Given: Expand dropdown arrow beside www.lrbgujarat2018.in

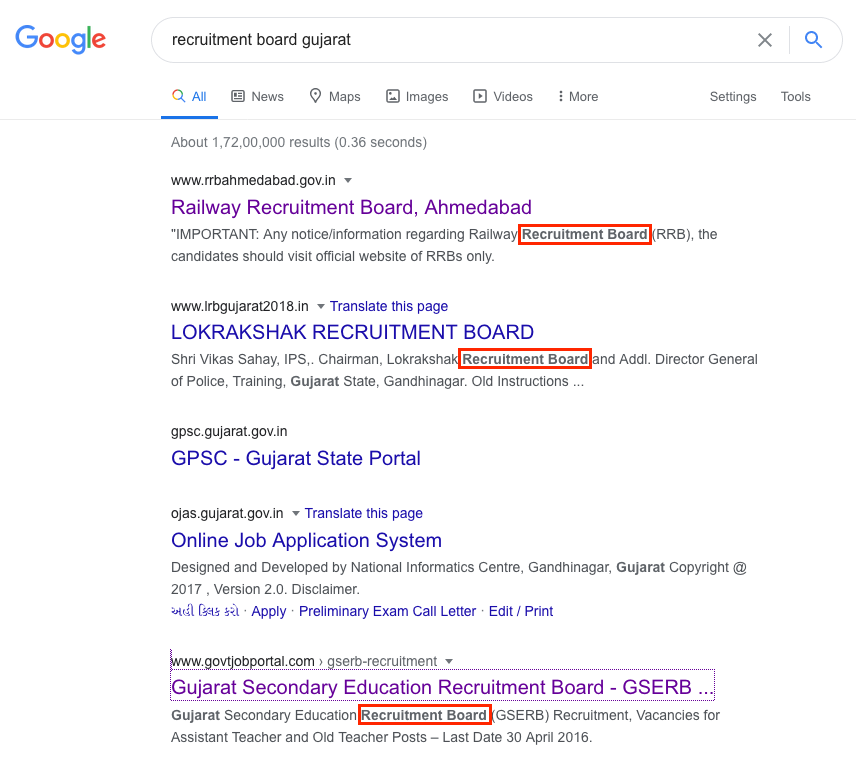Looking at the screenshot, I should pyautogui.click(x=321, y=307).
